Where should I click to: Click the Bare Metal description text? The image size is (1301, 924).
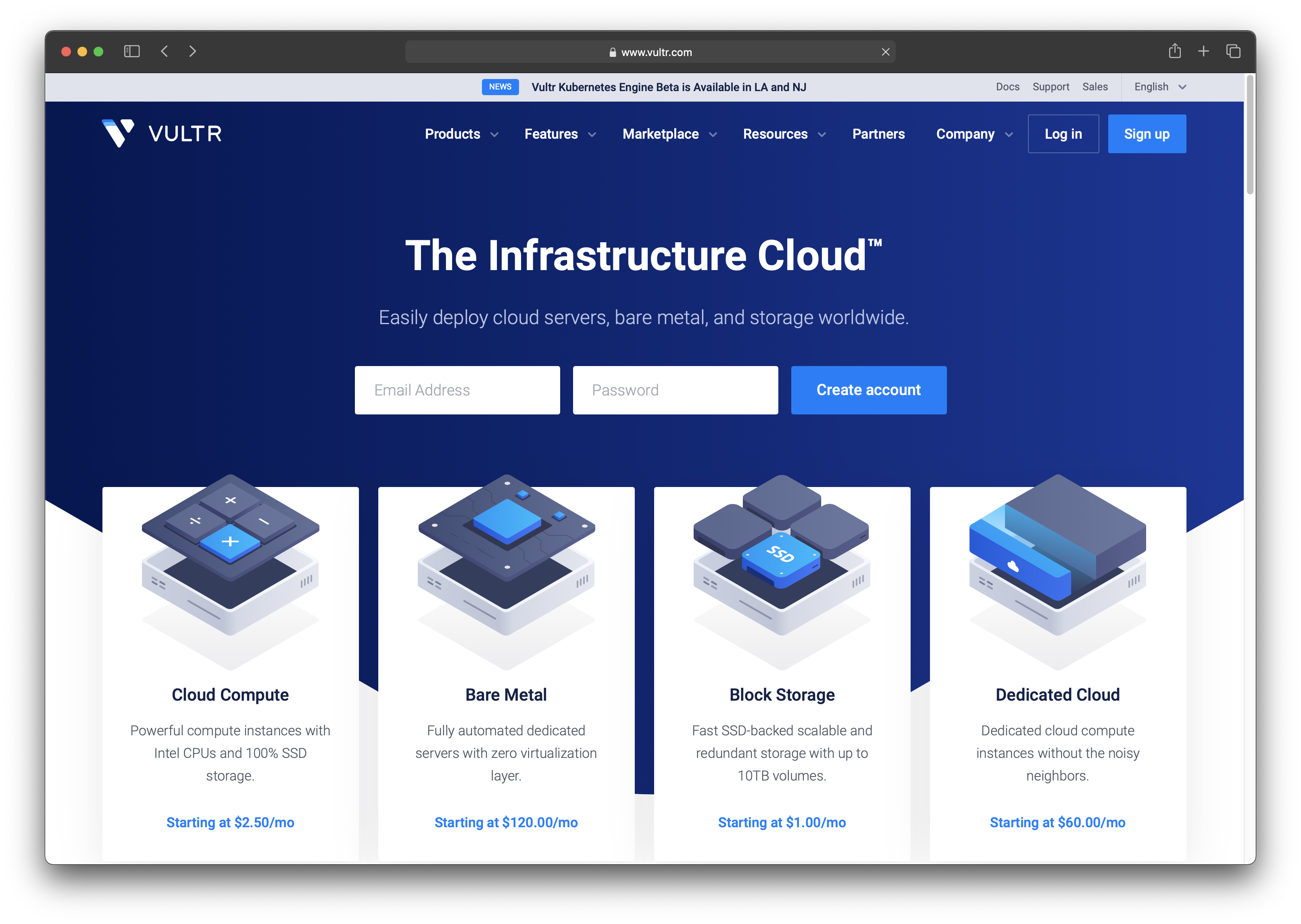[x=506, y=753]
